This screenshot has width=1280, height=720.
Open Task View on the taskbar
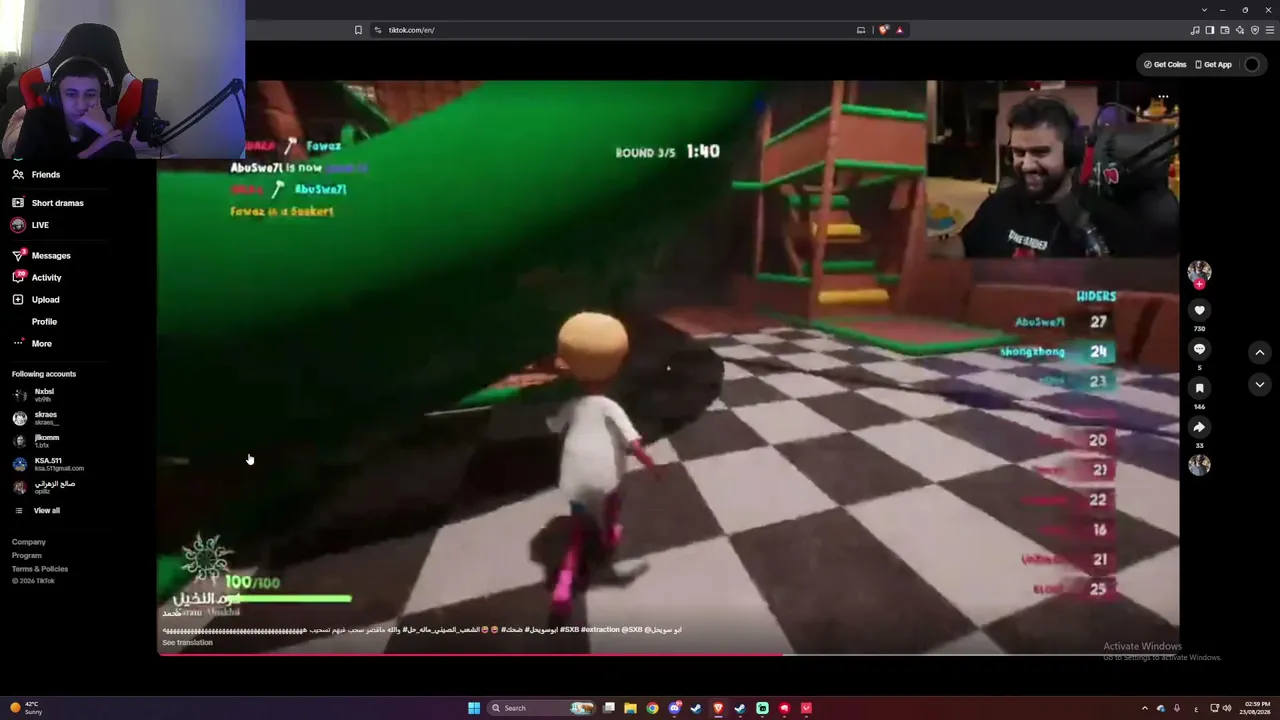pos(609,708)
